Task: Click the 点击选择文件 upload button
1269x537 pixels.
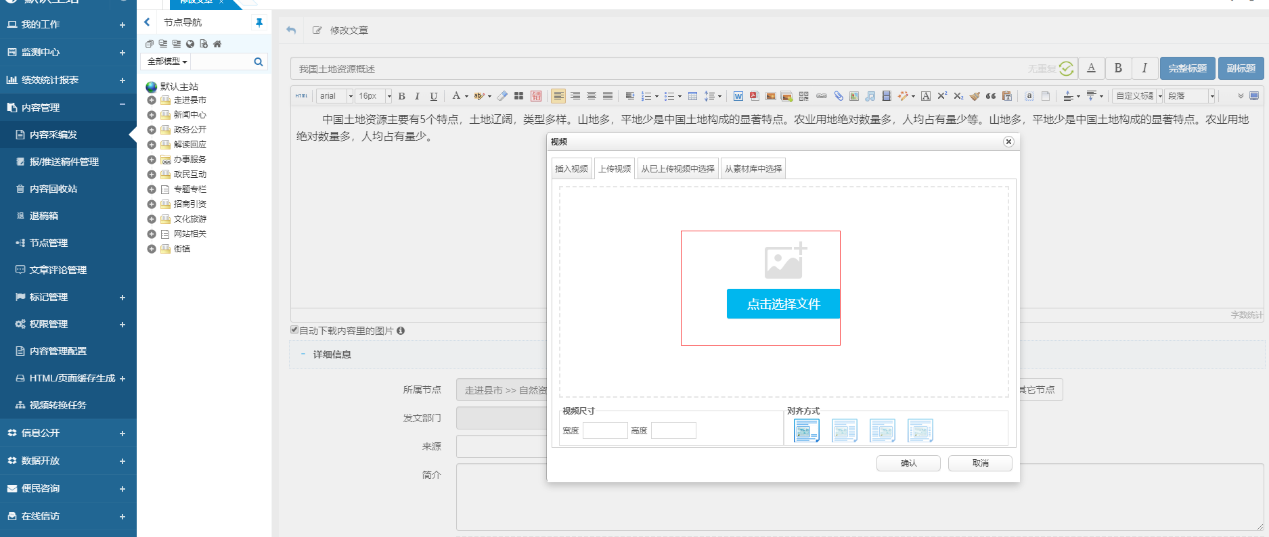Action: tap(783, 304)
